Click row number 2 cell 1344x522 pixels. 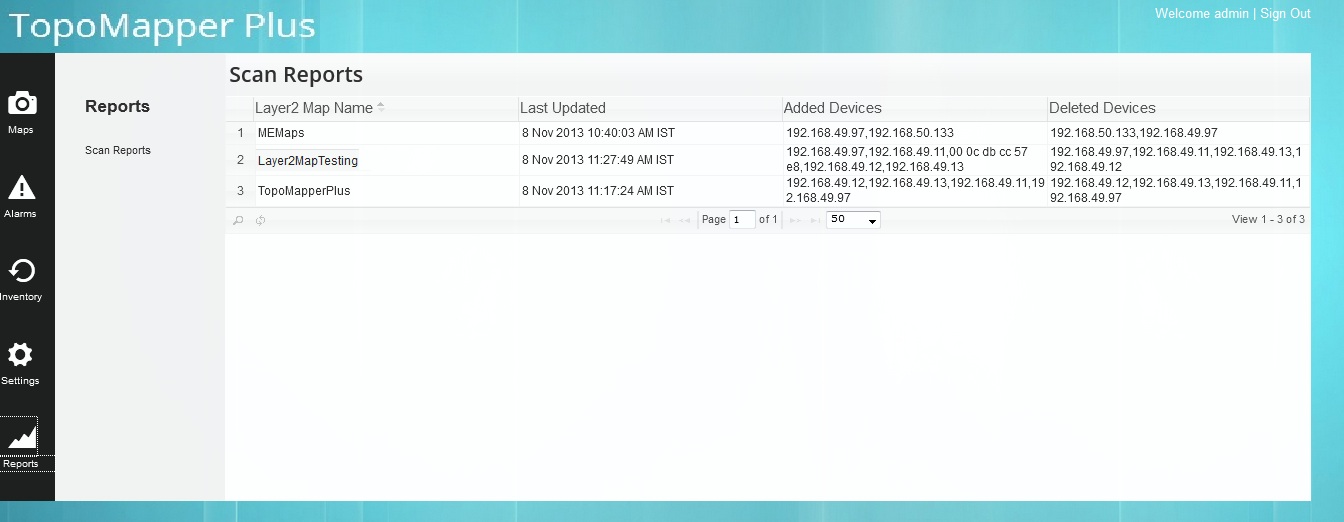(x=240, y=160)
